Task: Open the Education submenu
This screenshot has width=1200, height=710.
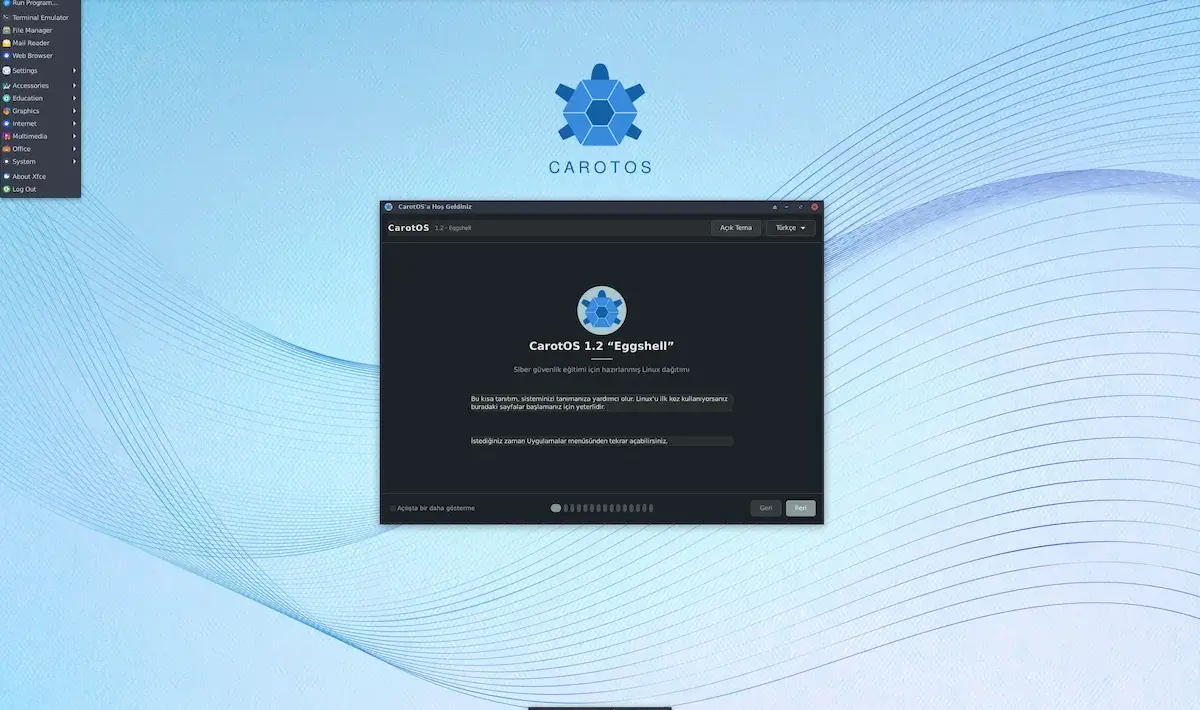Action: [40, 98]
